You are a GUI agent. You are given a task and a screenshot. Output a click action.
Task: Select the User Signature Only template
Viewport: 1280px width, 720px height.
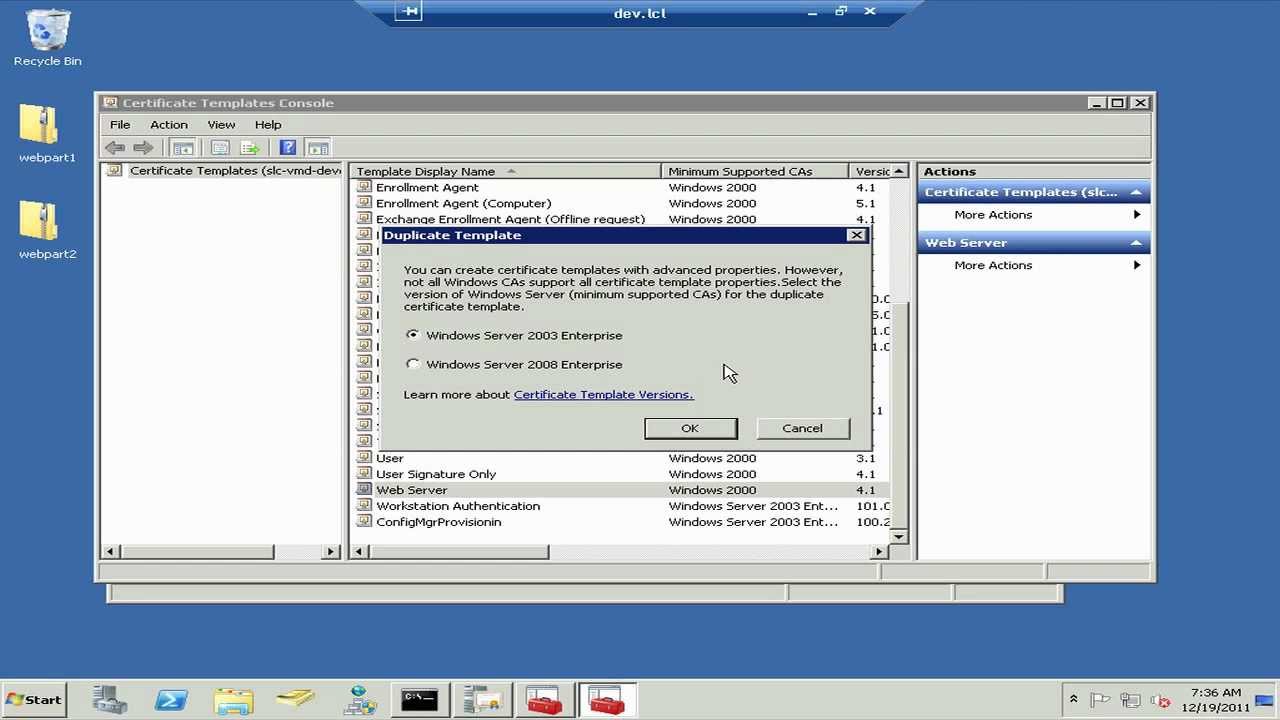coord(436,474)
